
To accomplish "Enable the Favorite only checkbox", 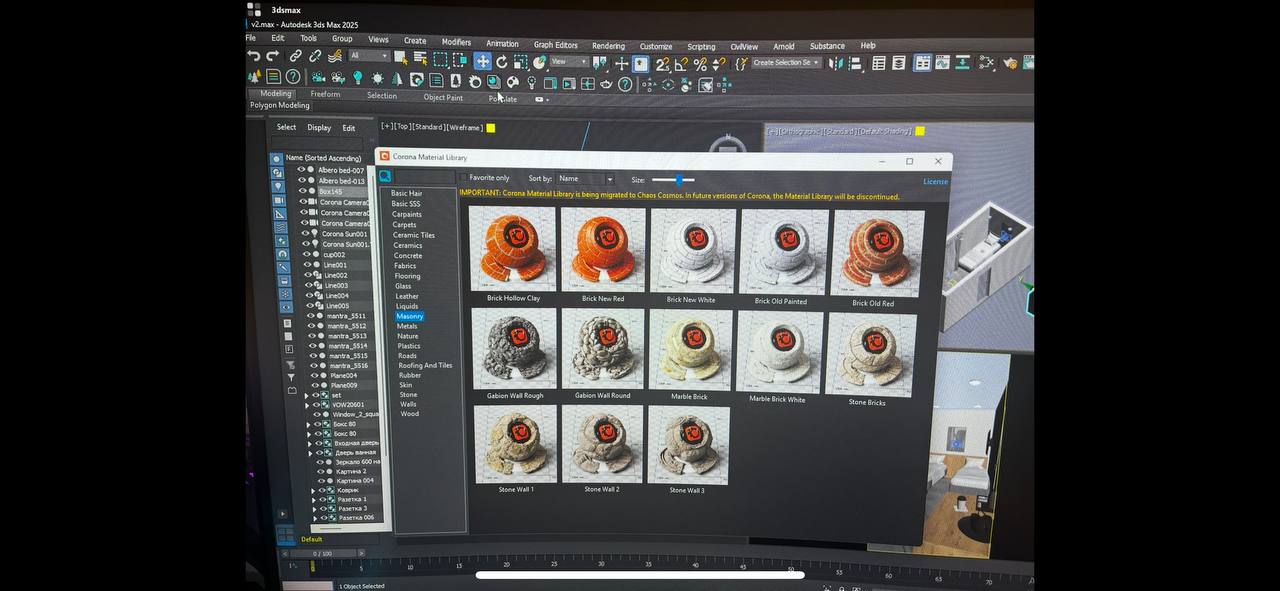I will click(x=463, y=178).
